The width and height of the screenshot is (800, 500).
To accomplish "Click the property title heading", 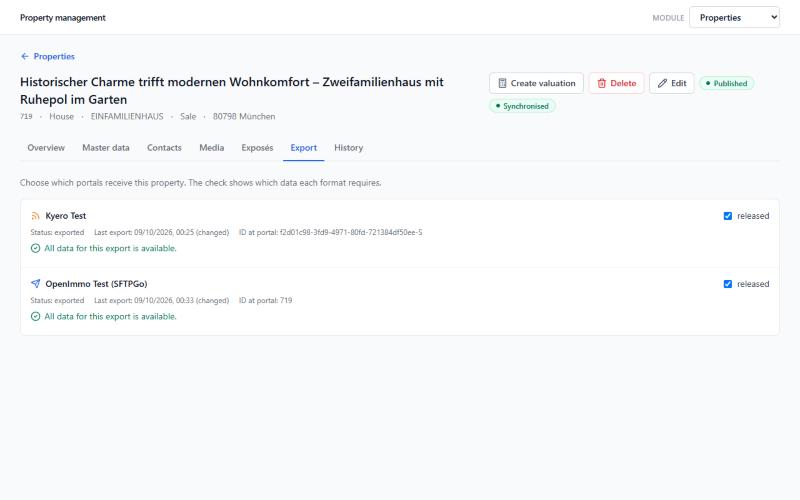I will [232, 90].
